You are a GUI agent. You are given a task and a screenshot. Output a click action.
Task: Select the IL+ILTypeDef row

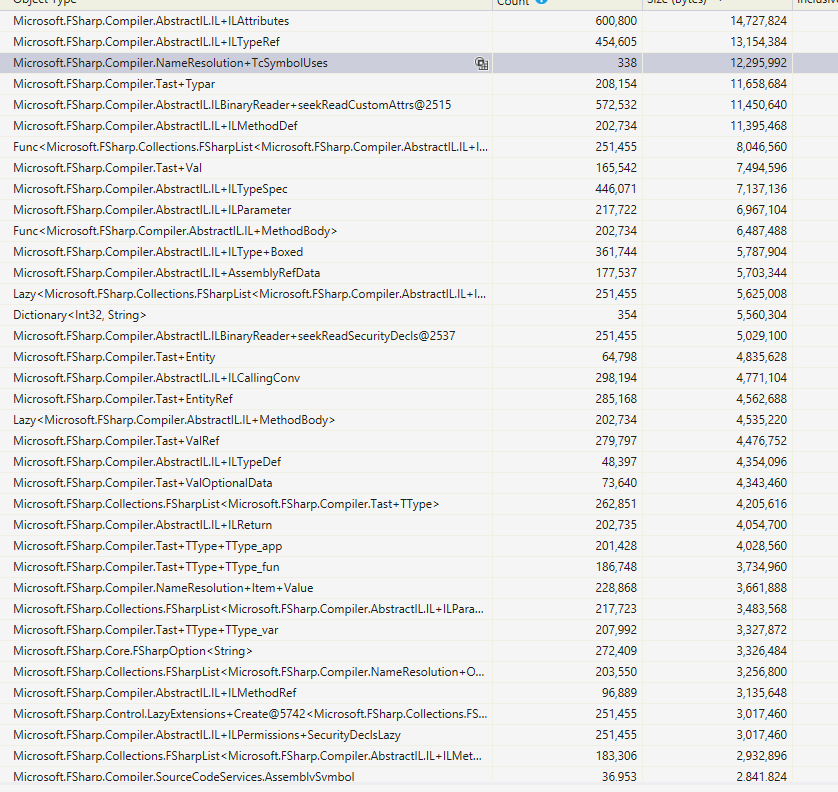pyautogui.click(x=419, y=462)
